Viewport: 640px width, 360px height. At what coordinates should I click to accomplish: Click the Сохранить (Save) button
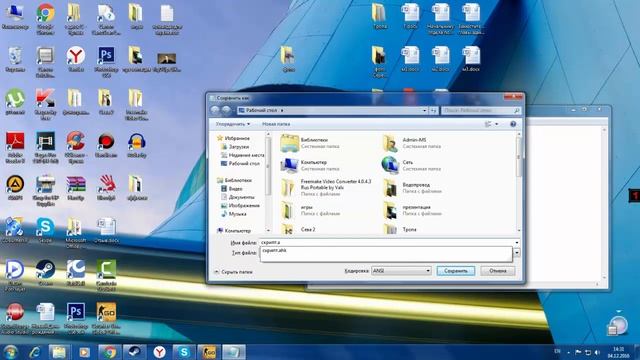coord(456,271)
